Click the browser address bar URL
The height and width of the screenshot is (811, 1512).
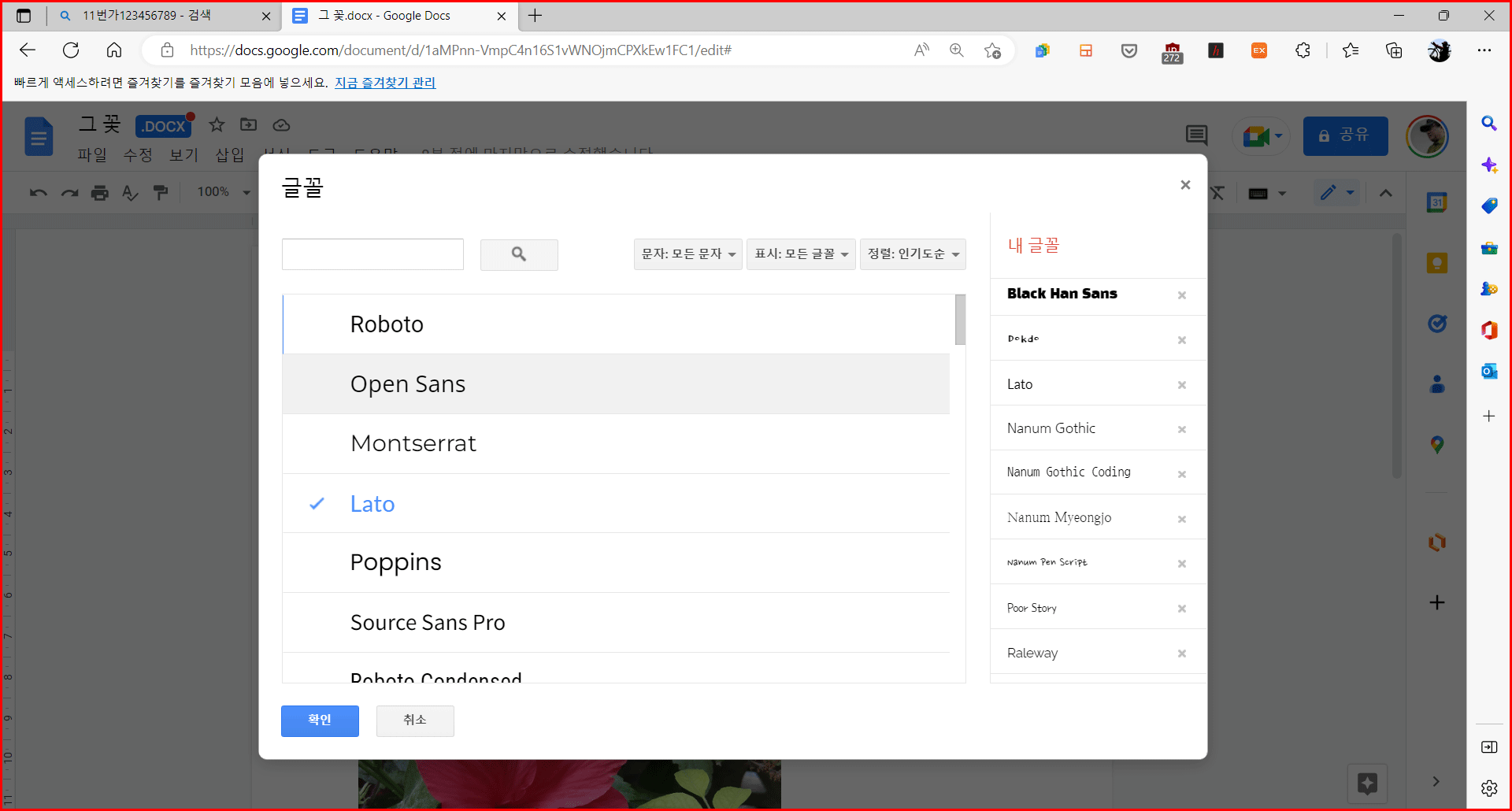pos(461,50)
